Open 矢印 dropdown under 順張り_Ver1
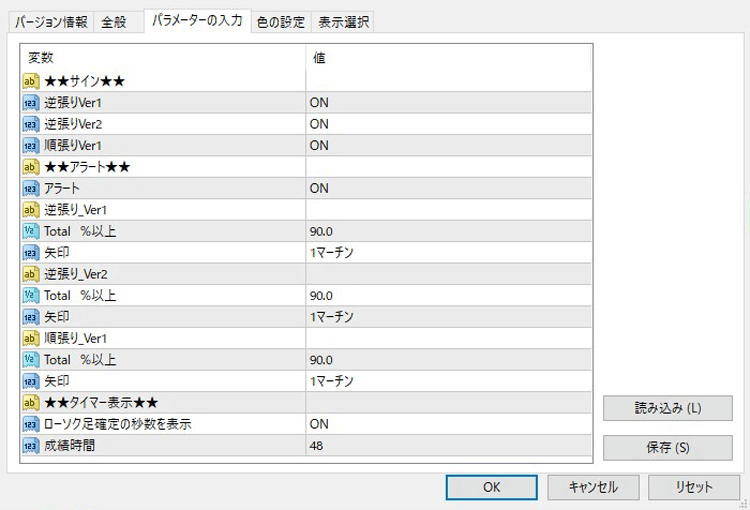 (x=448, y=381)
